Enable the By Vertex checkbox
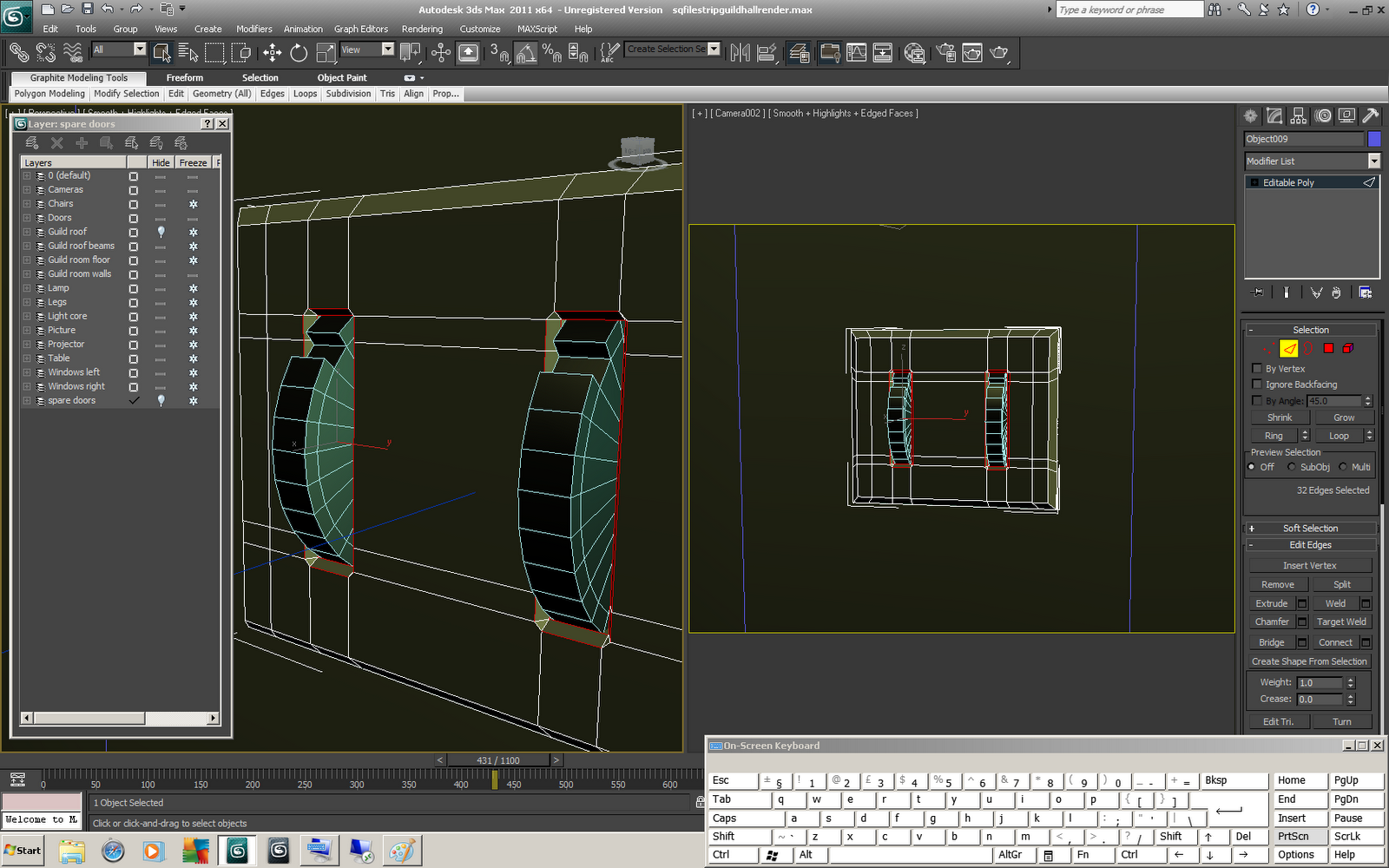1389x868 pixels. (x=1257, y=369)
